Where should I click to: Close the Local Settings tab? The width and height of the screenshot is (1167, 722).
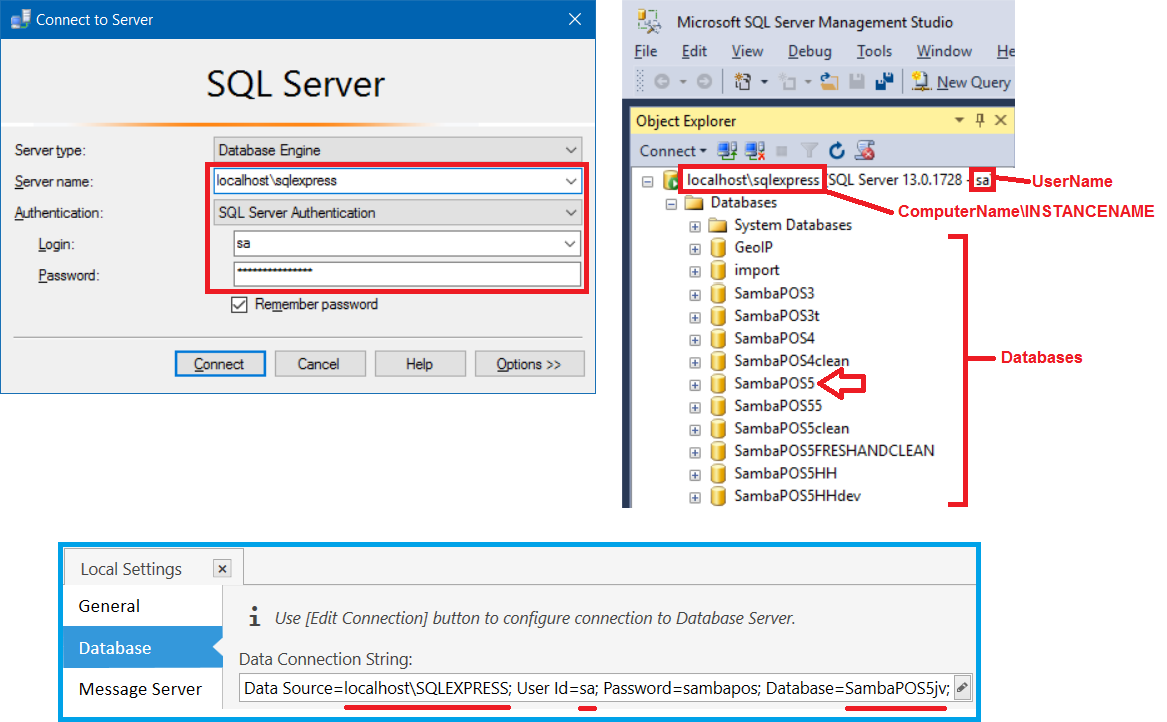222,569
